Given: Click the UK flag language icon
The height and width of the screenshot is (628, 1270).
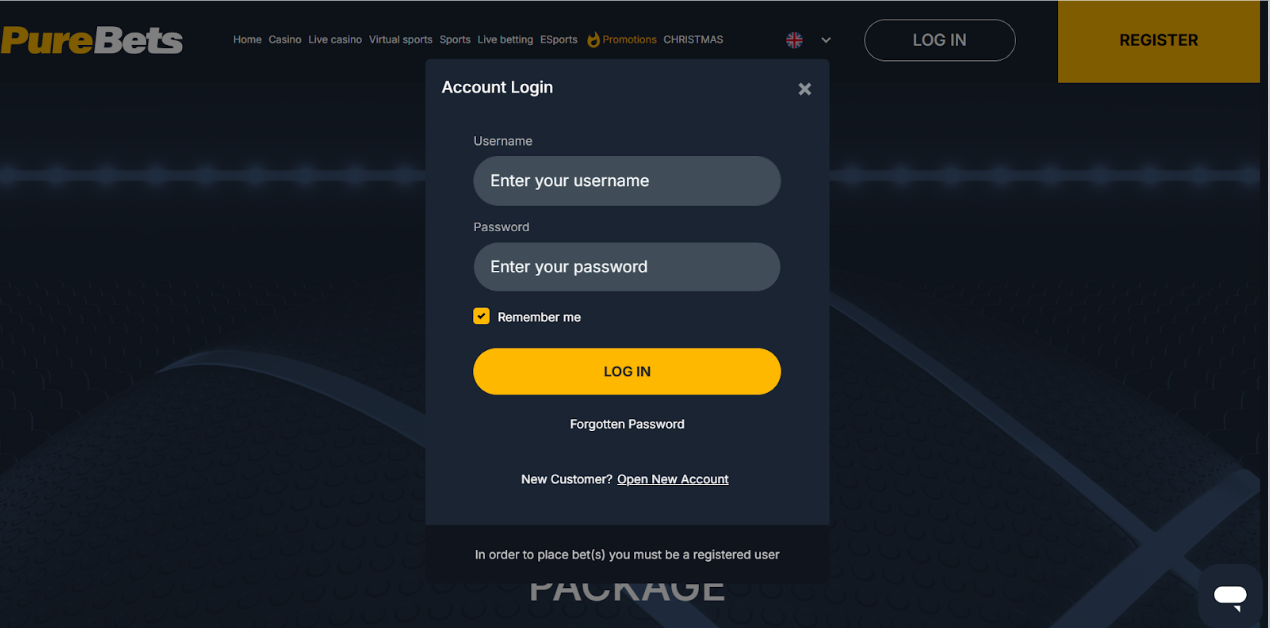Looking at the screenshot, I should point(793,39).
